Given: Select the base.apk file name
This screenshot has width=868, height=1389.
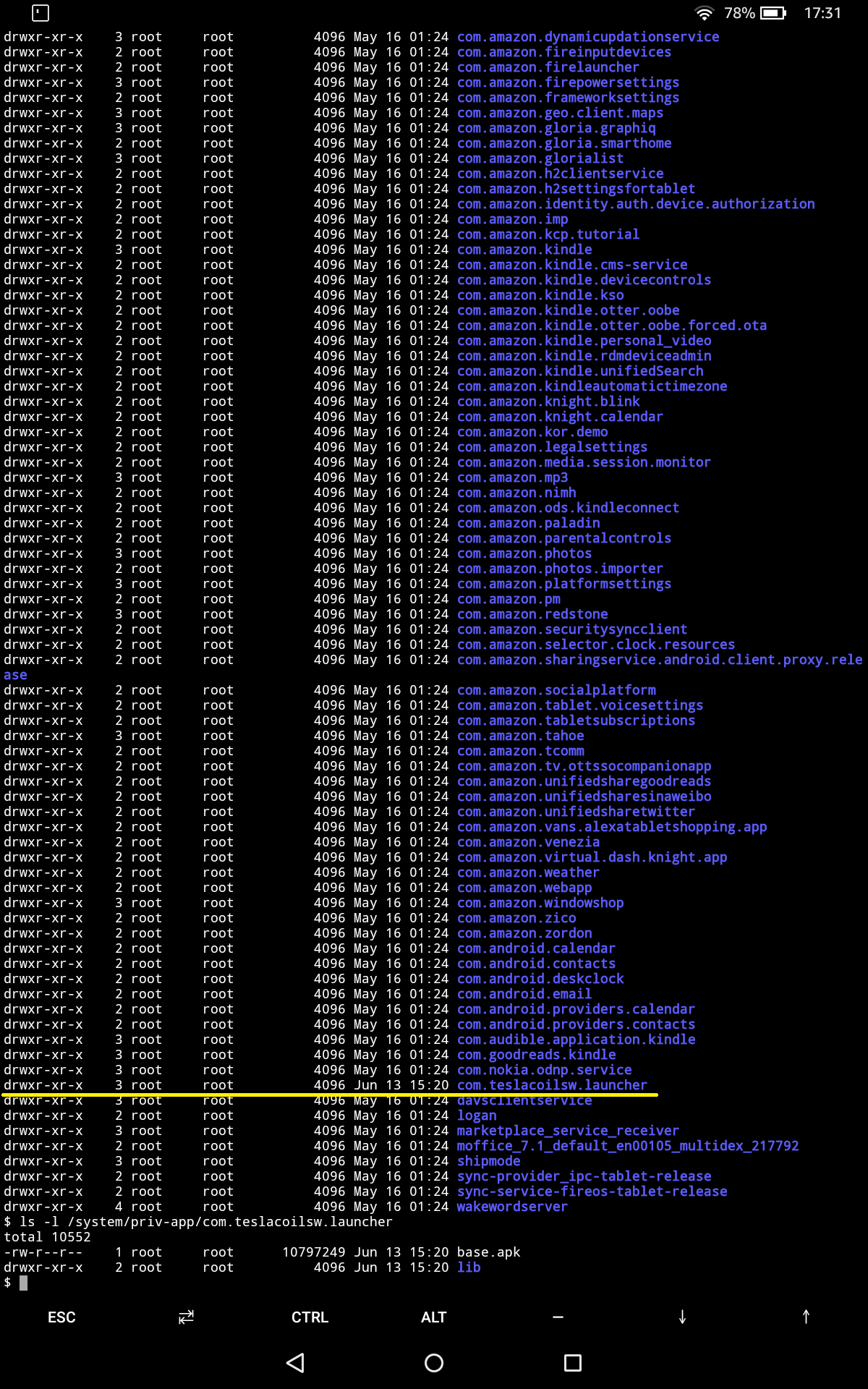Looking at the screenshot, I should tap(488, 1252).
